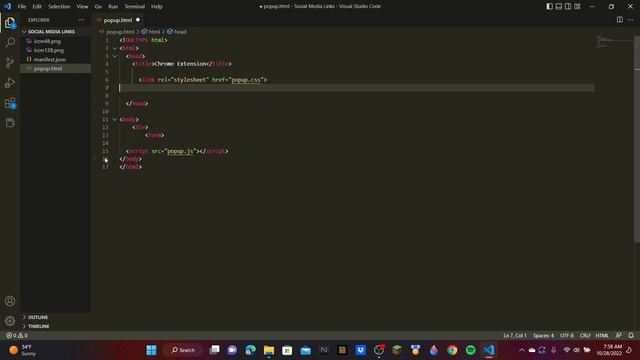
Task: Click the weather widget in taskbar
Action: point(23,350)
